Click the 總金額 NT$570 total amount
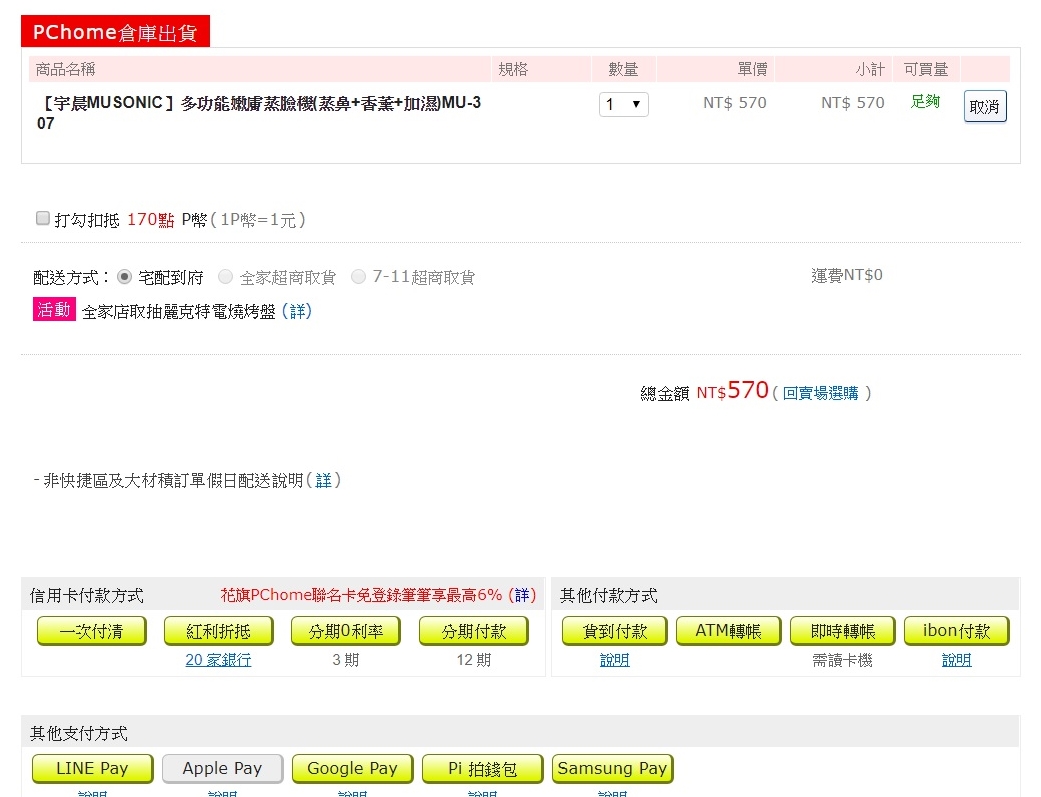The image size is (1041, 797). (704, 391)
